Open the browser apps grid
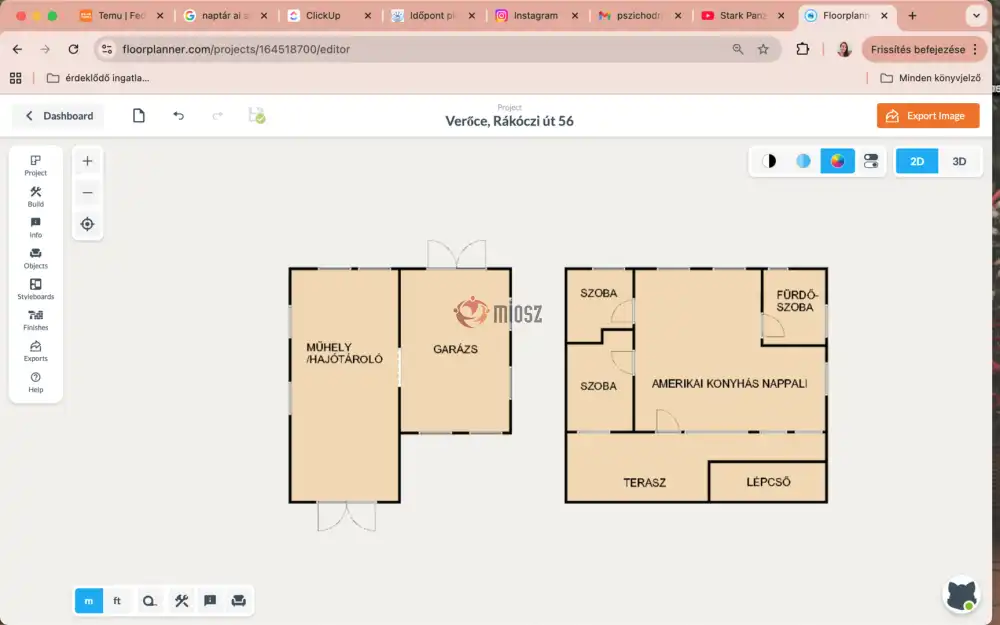Screen dimensions: 1000x625 pyautogui.click(x=15, y=78)
